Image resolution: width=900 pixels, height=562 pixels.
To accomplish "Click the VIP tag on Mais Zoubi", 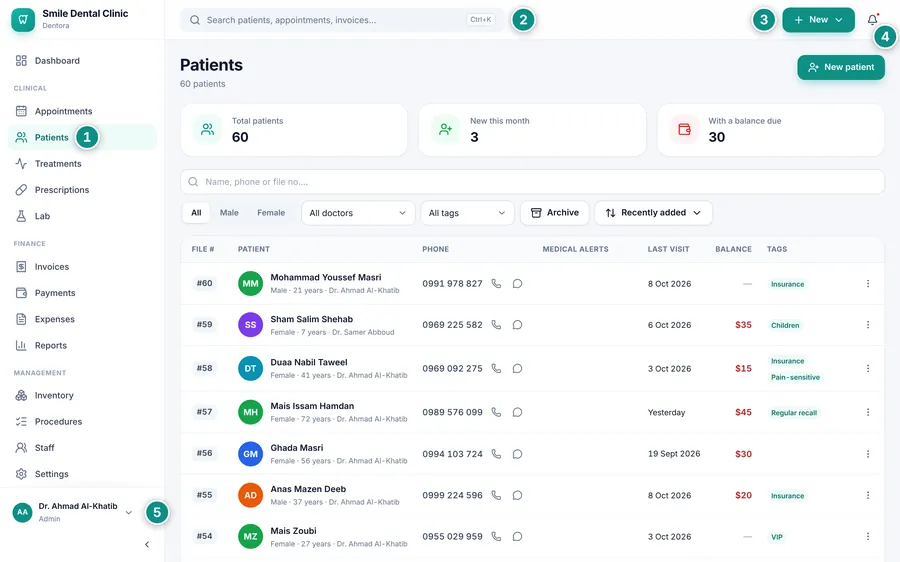I will pos(777,537).
